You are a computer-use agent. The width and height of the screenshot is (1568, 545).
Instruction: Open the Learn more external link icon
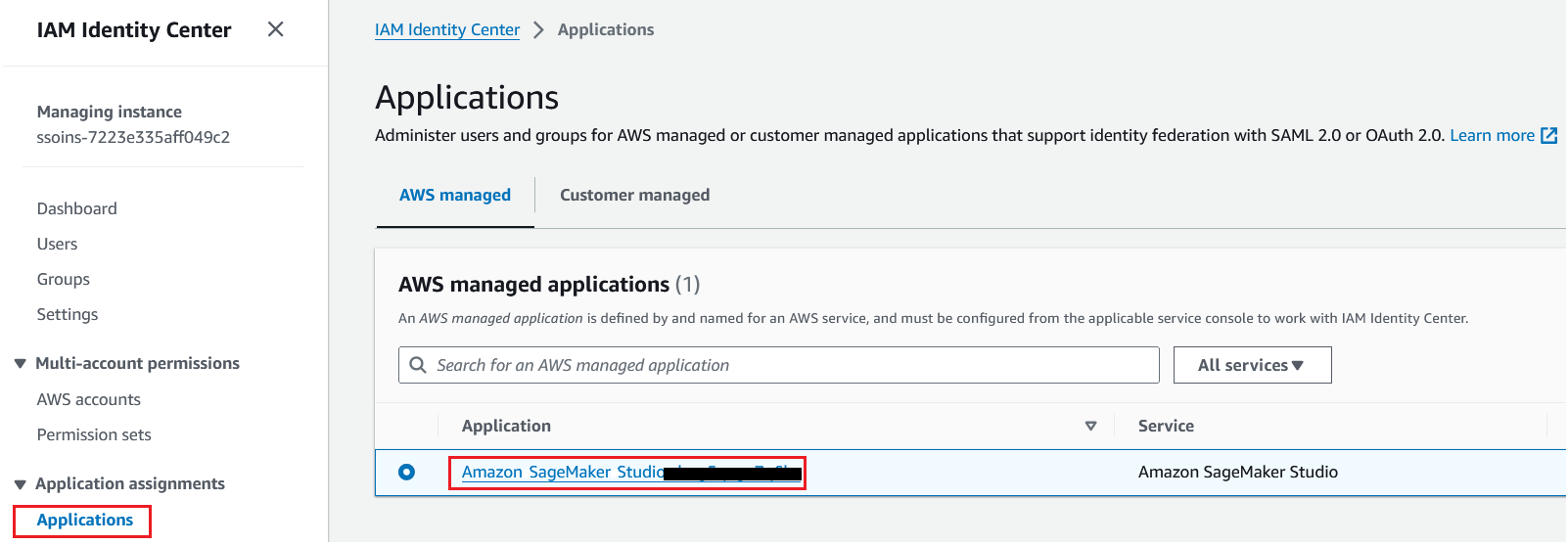tap(1548, 135)
